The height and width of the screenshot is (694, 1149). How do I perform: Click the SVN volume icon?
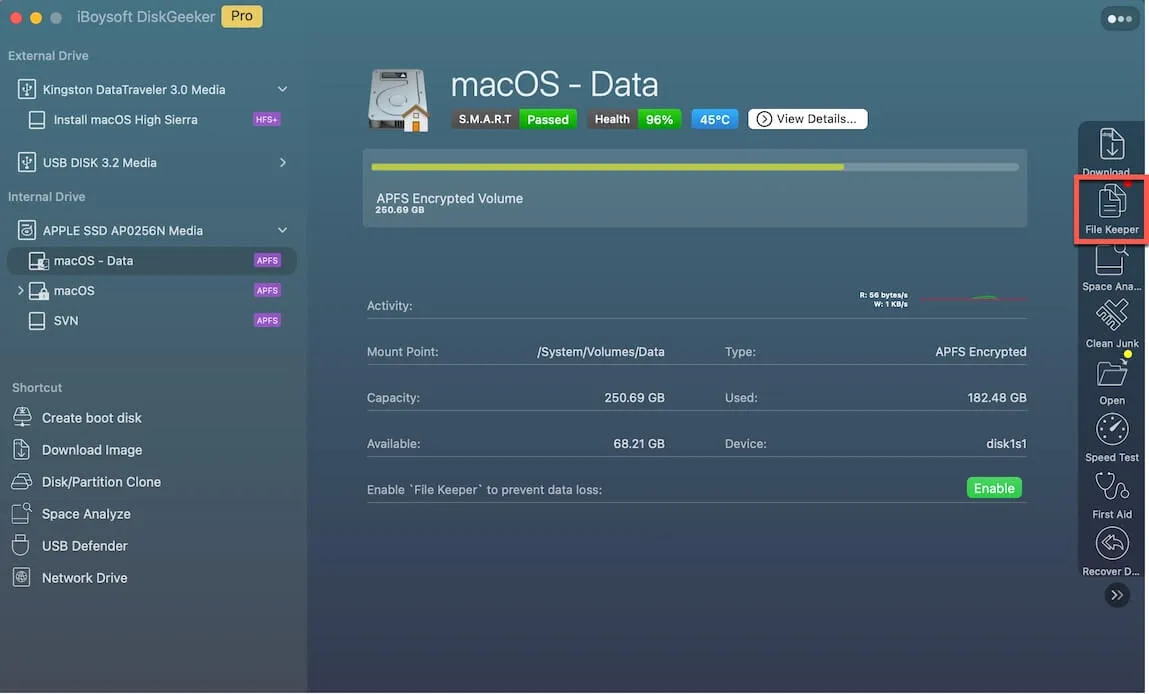[x=37, y=321]
